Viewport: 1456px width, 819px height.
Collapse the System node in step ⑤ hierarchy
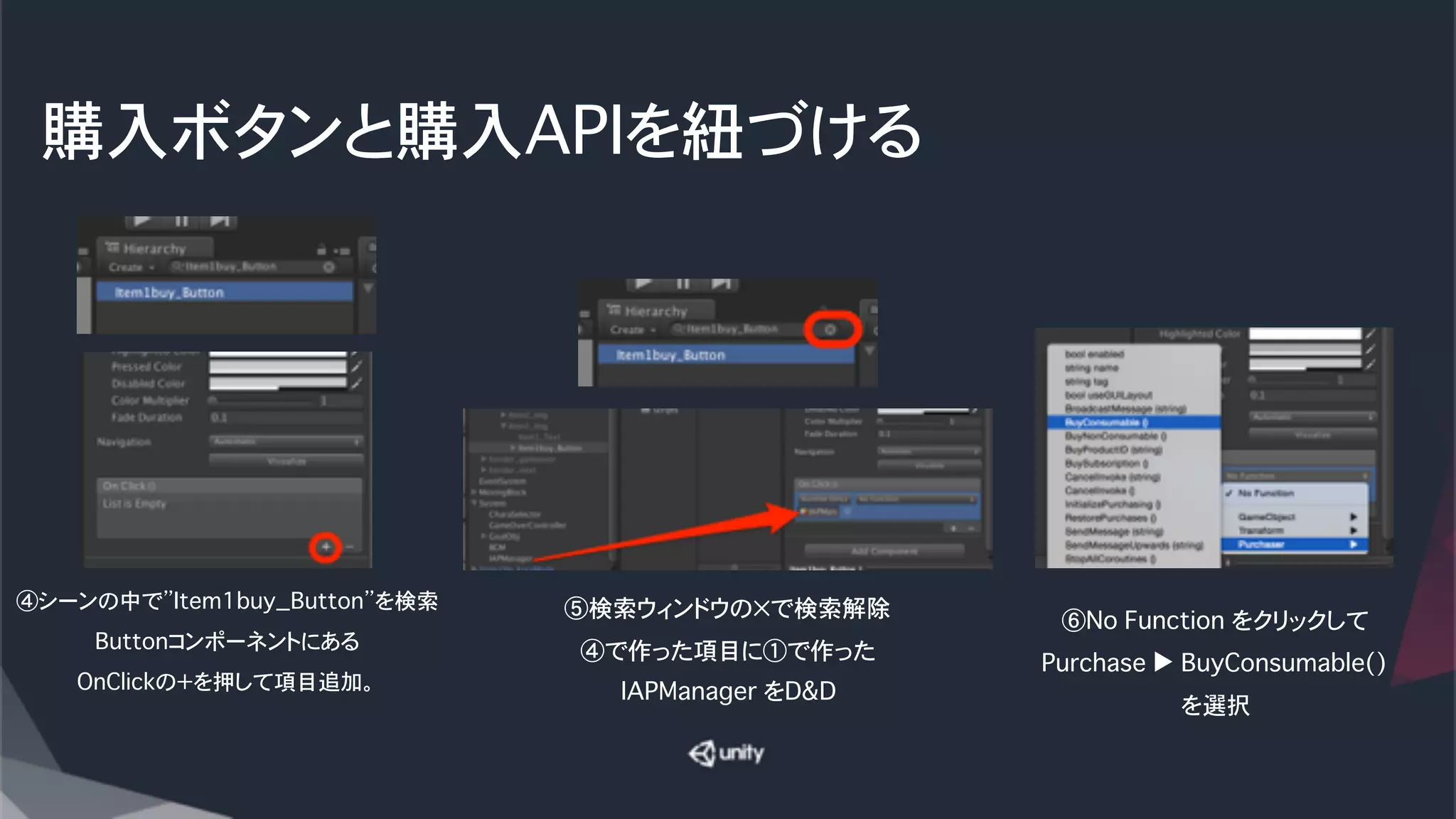click(474, 503)
